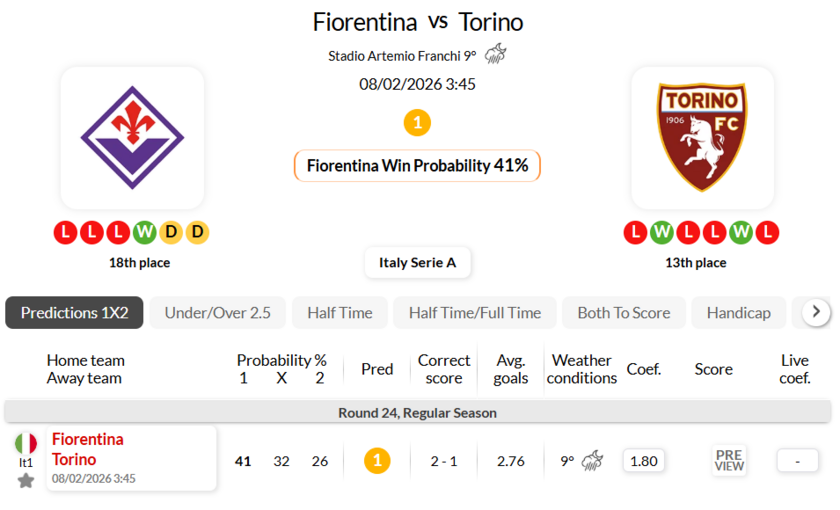Screen dimensions: 840x510
Task: Switch to the Under/Over 2.5 tab
Action: [217, 313]
